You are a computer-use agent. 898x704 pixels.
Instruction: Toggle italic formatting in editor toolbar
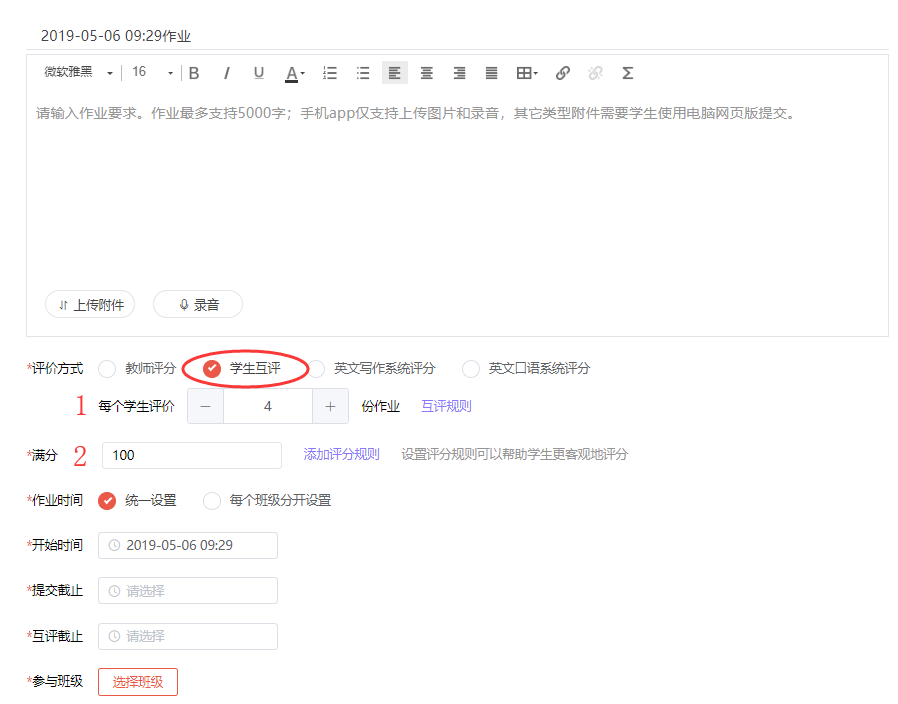click(227, 73)
